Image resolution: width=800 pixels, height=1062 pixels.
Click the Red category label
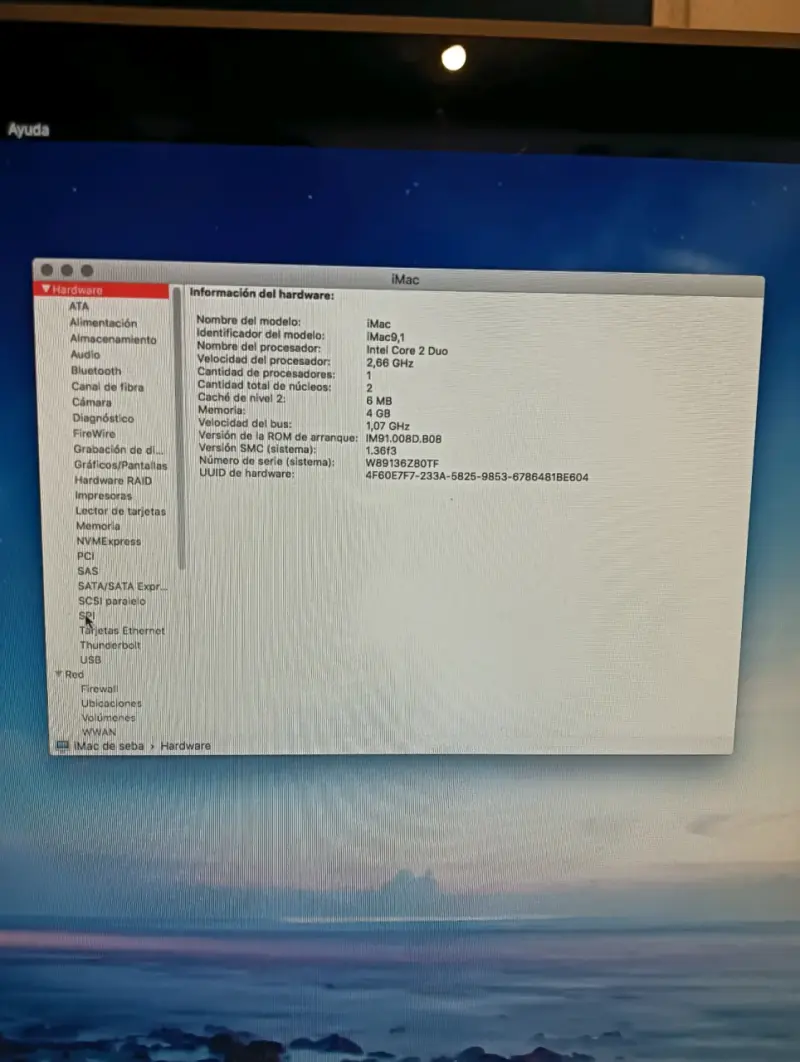pyautogui.click(x=75, y=675)
